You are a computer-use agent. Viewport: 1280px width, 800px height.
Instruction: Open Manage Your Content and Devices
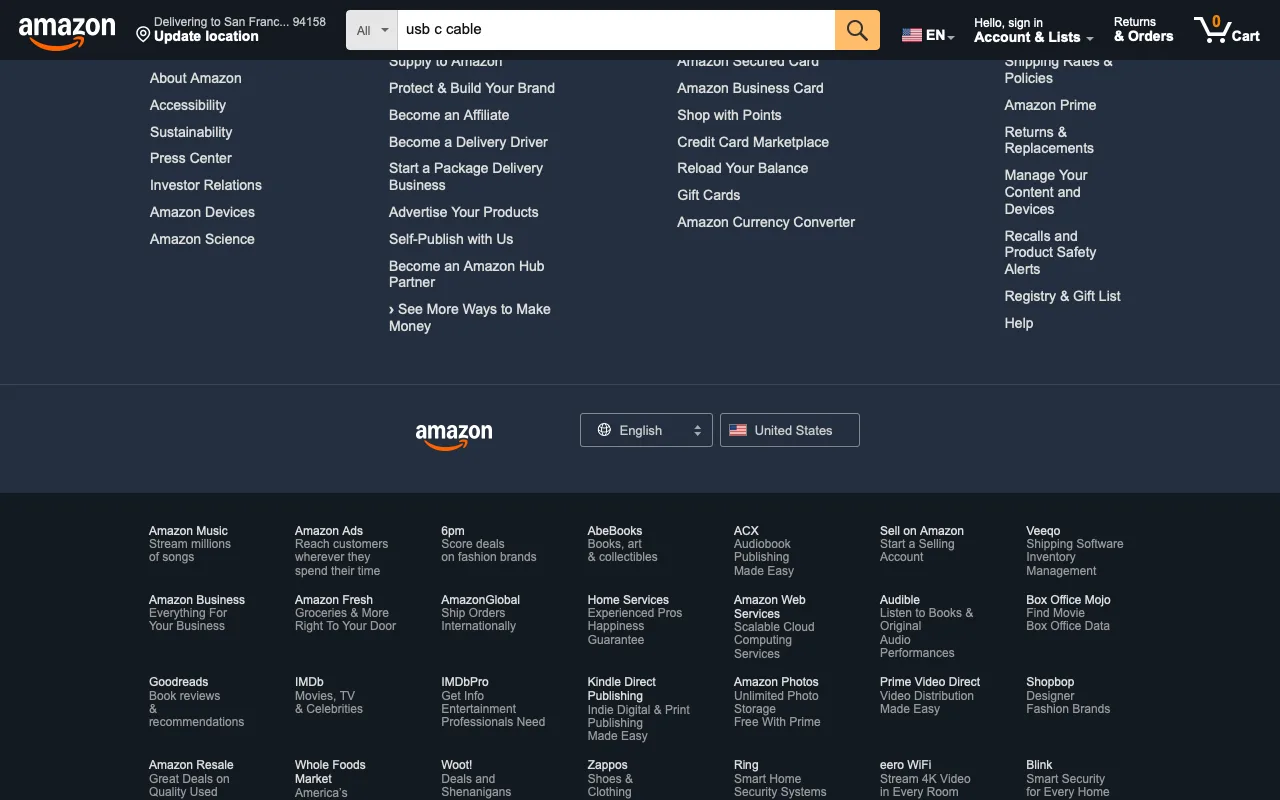[x=1046, y=192]
